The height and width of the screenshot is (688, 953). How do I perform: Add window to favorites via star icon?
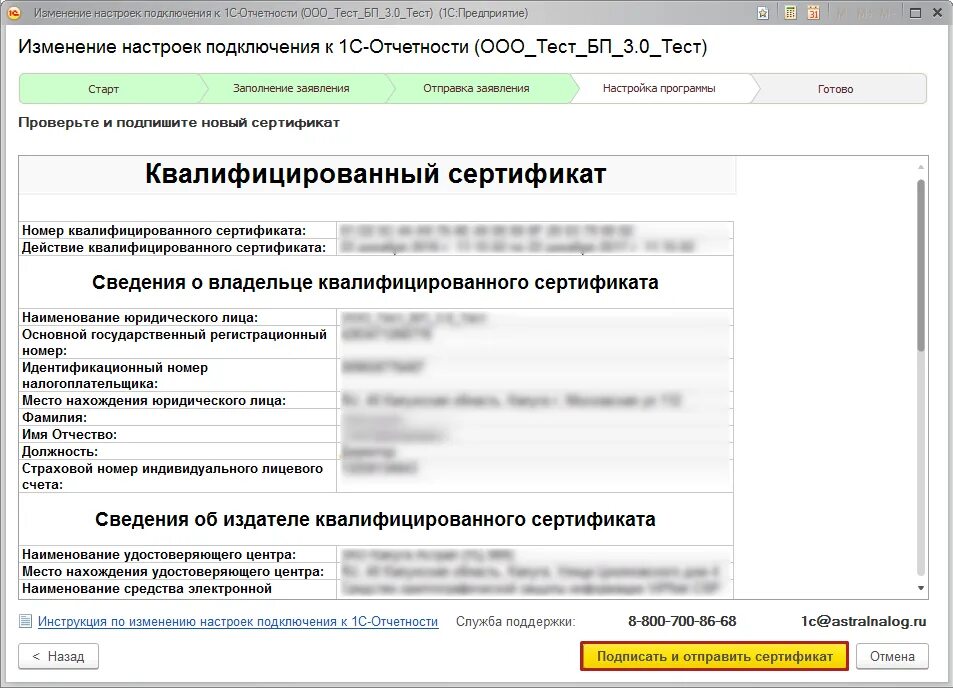pyautogui.click(x=763, y=13)
